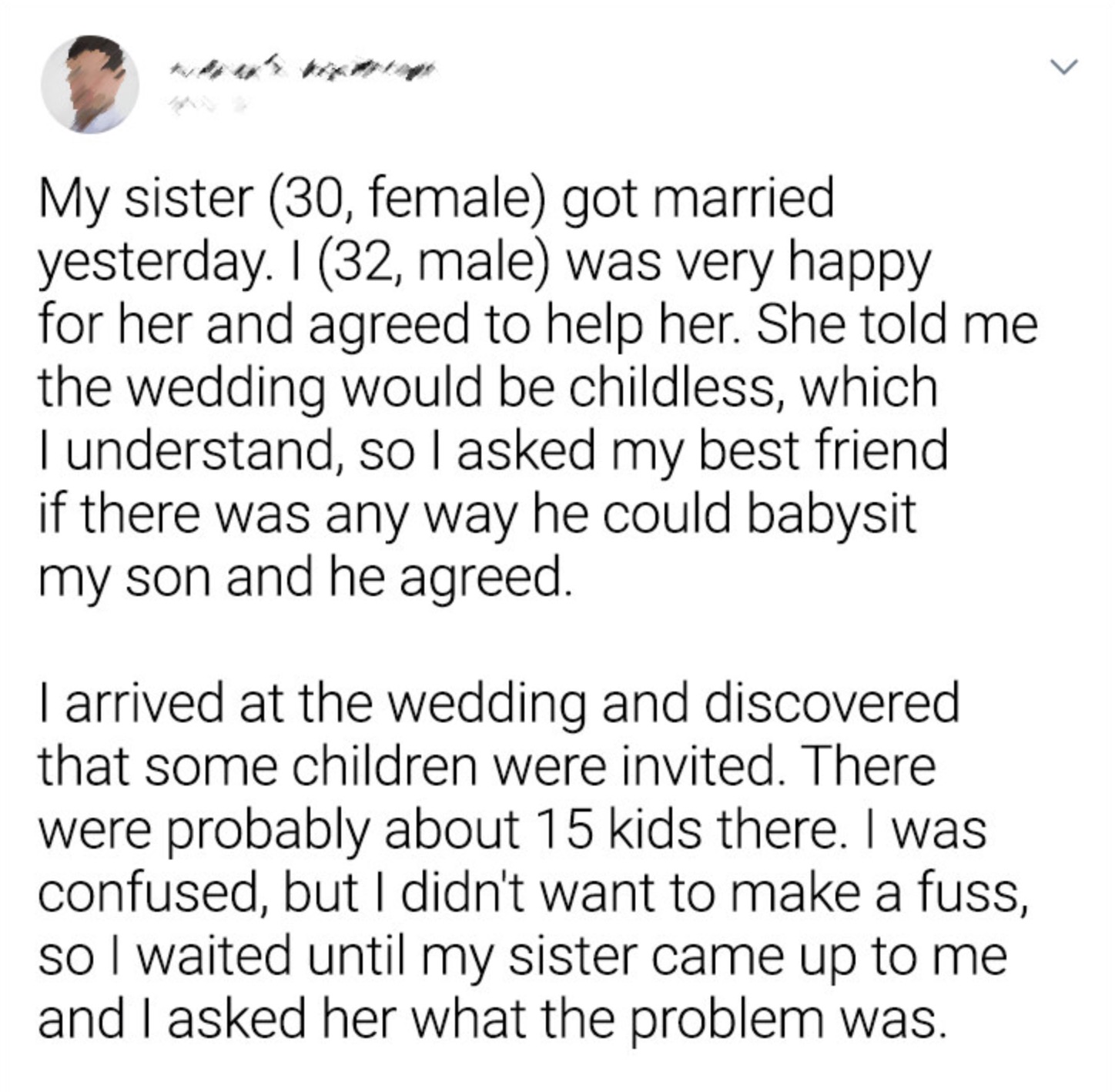Click the words 'my son and he agreed'

coord(304,578)
